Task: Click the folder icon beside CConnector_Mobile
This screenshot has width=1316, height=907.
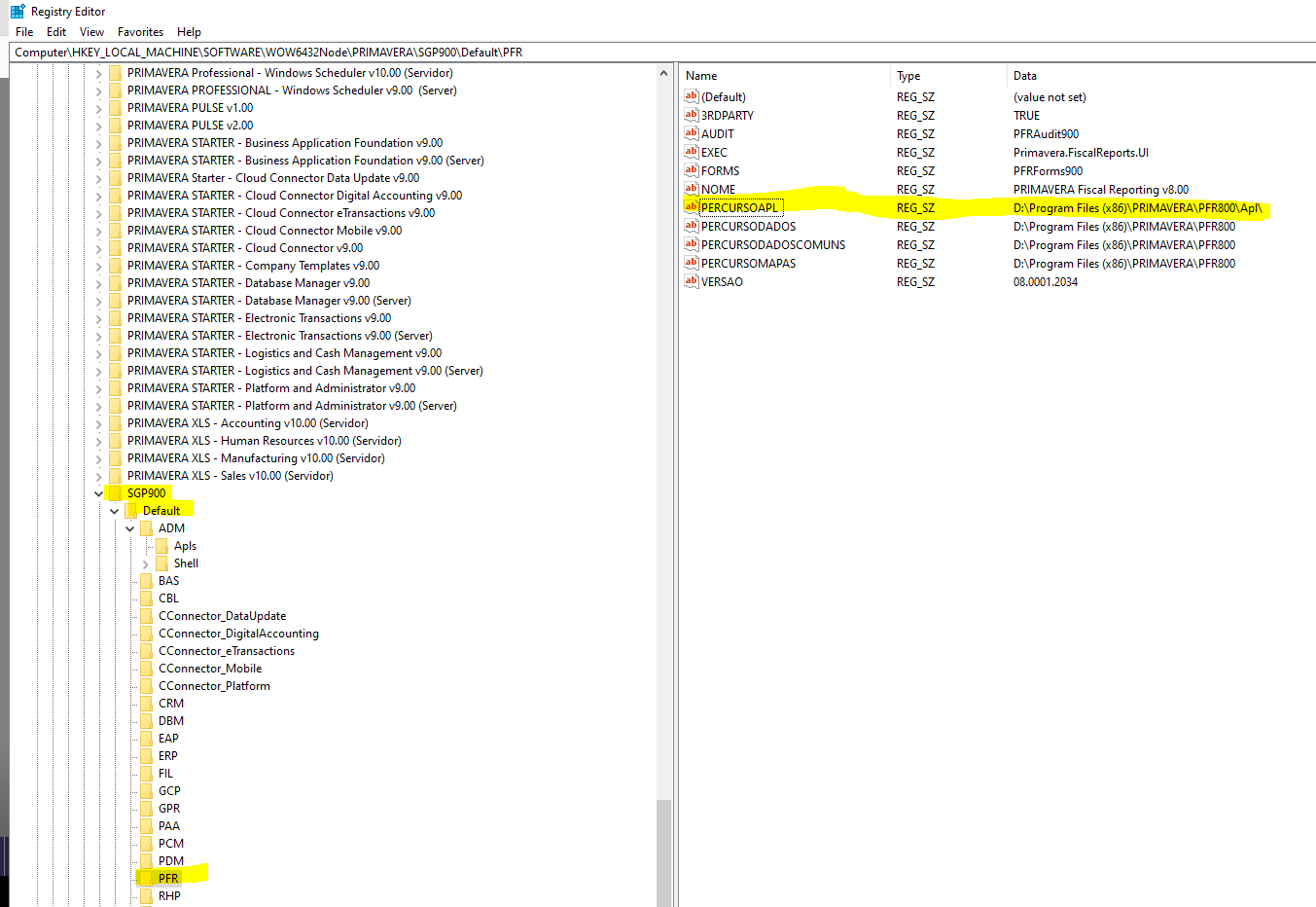Action: click(146, 669)
